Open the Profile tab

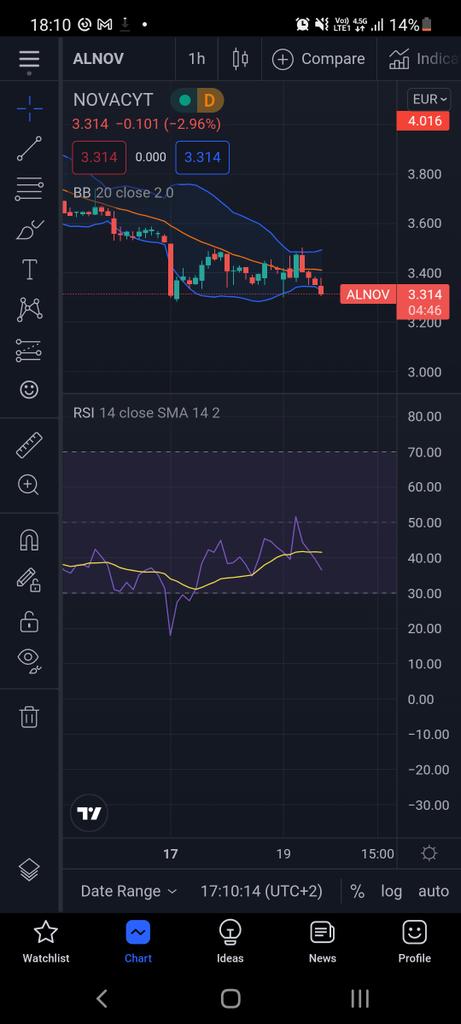click(415, 941)
